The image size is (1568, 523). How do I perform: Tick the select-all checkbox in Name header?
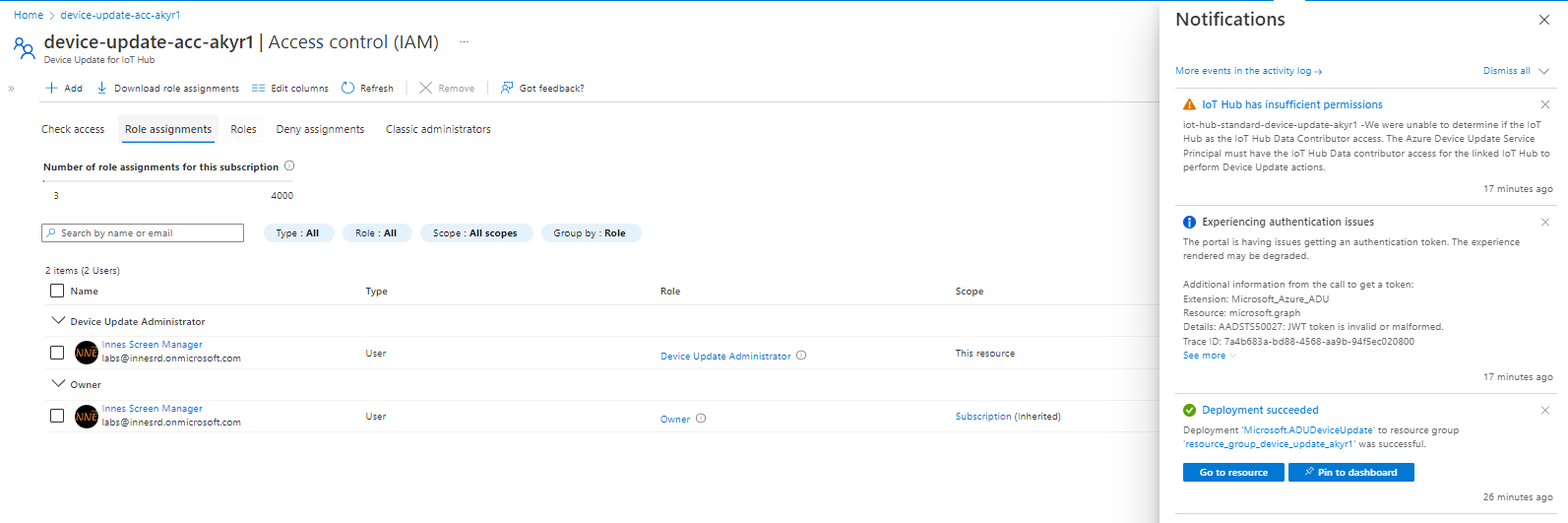pos(57,291)
